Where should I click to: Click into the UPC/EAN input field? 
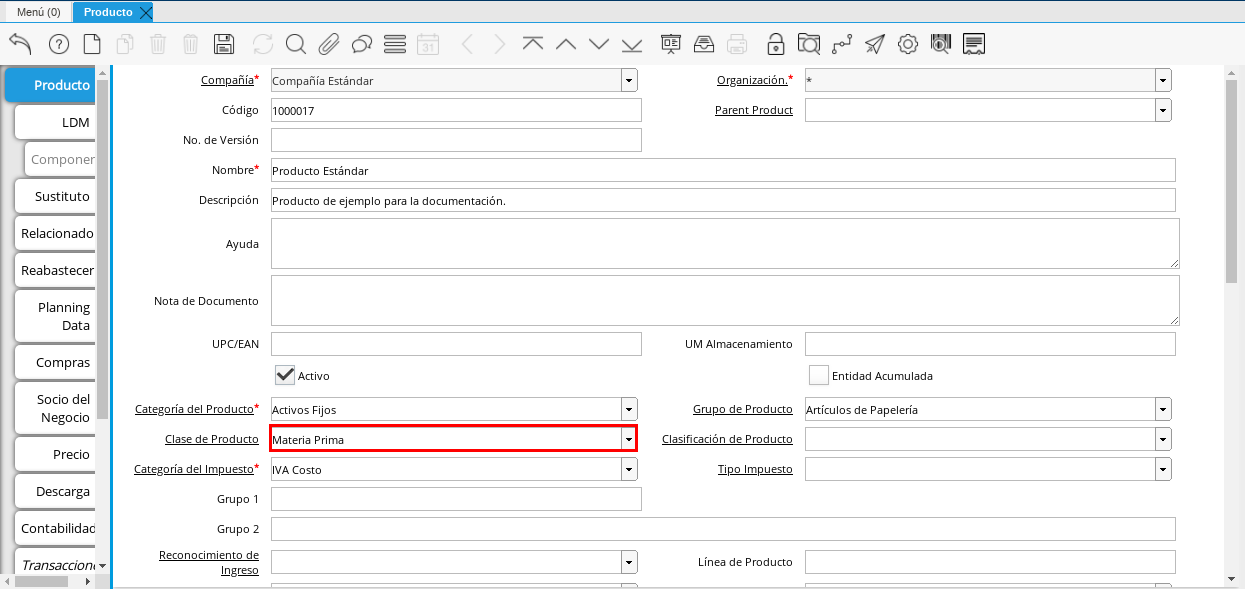point(455,344)
